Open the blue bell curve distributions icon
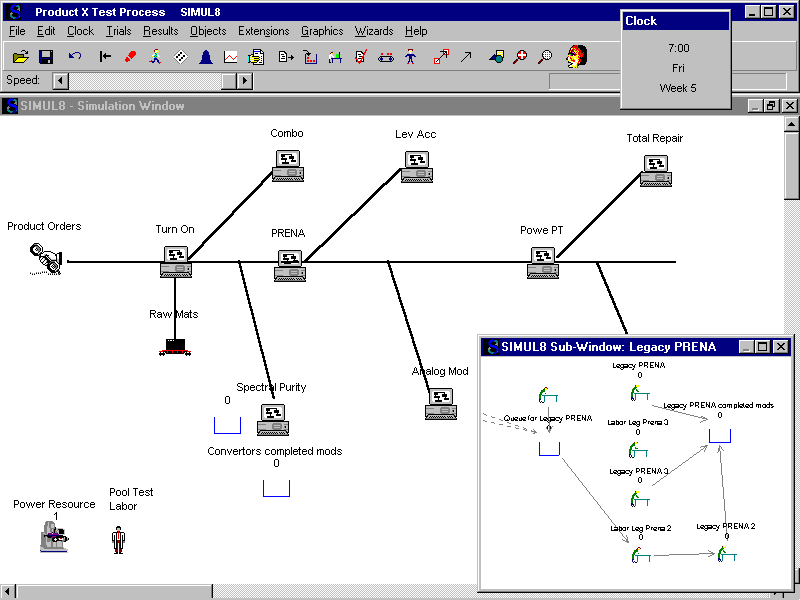This screenshot has height=600, width=800. (206, 56)
